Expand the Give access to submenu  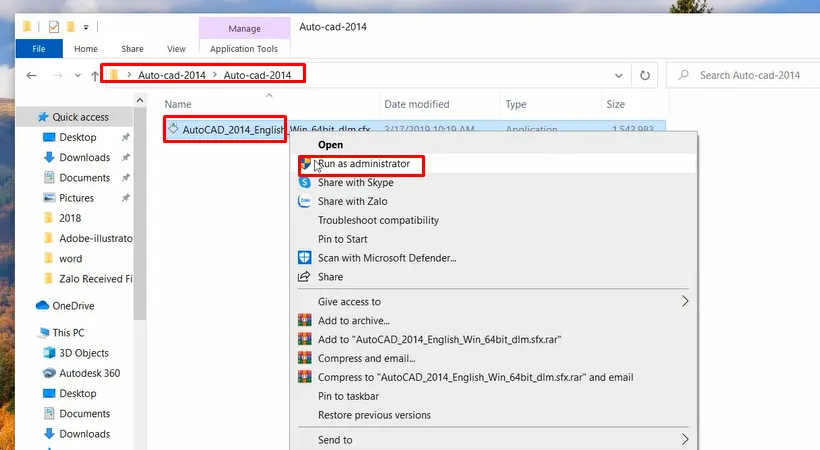pyautogui.click(x=685, y=302)
